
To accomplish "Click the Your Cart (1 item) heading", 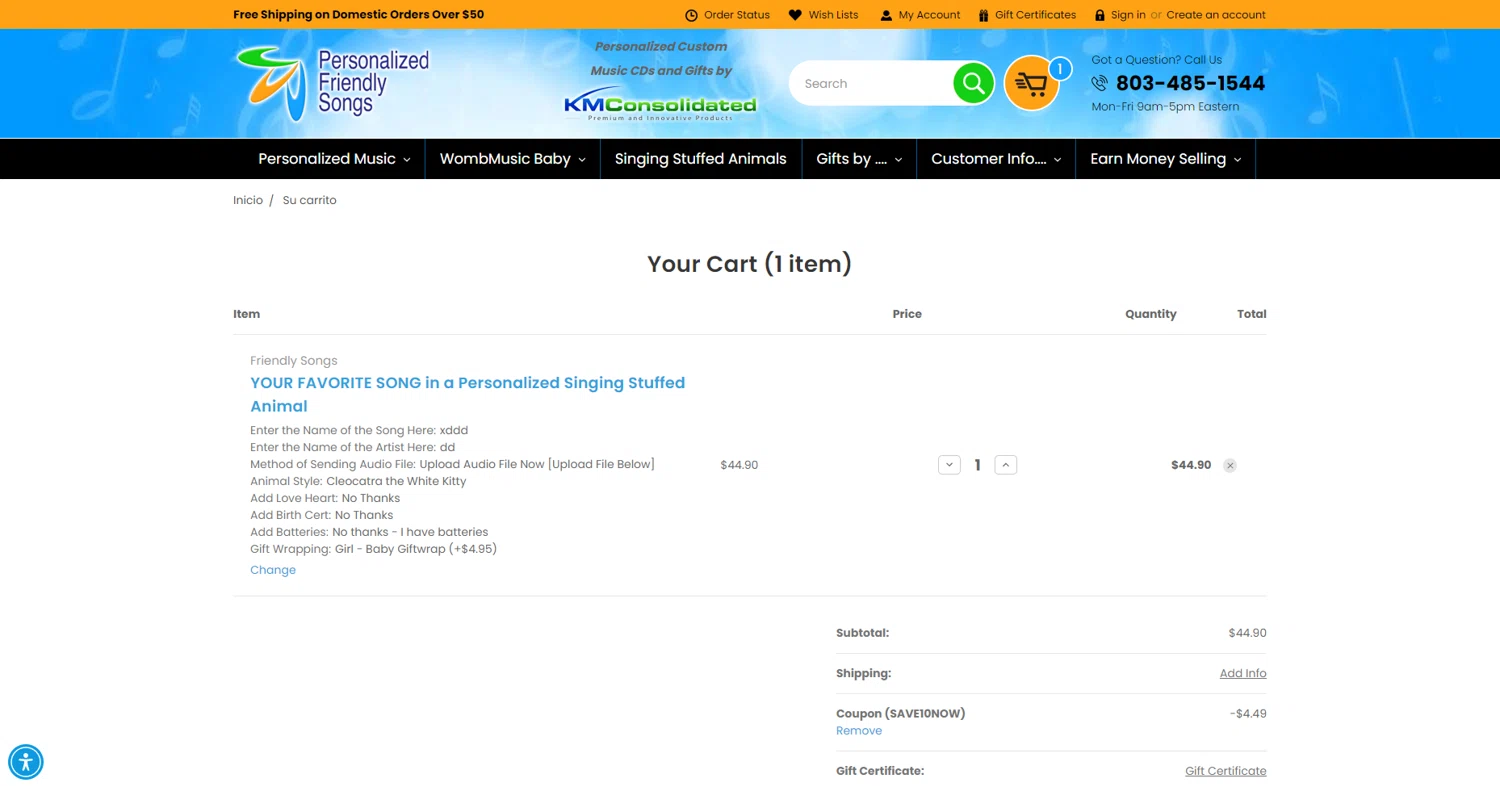I will (750, 264).
